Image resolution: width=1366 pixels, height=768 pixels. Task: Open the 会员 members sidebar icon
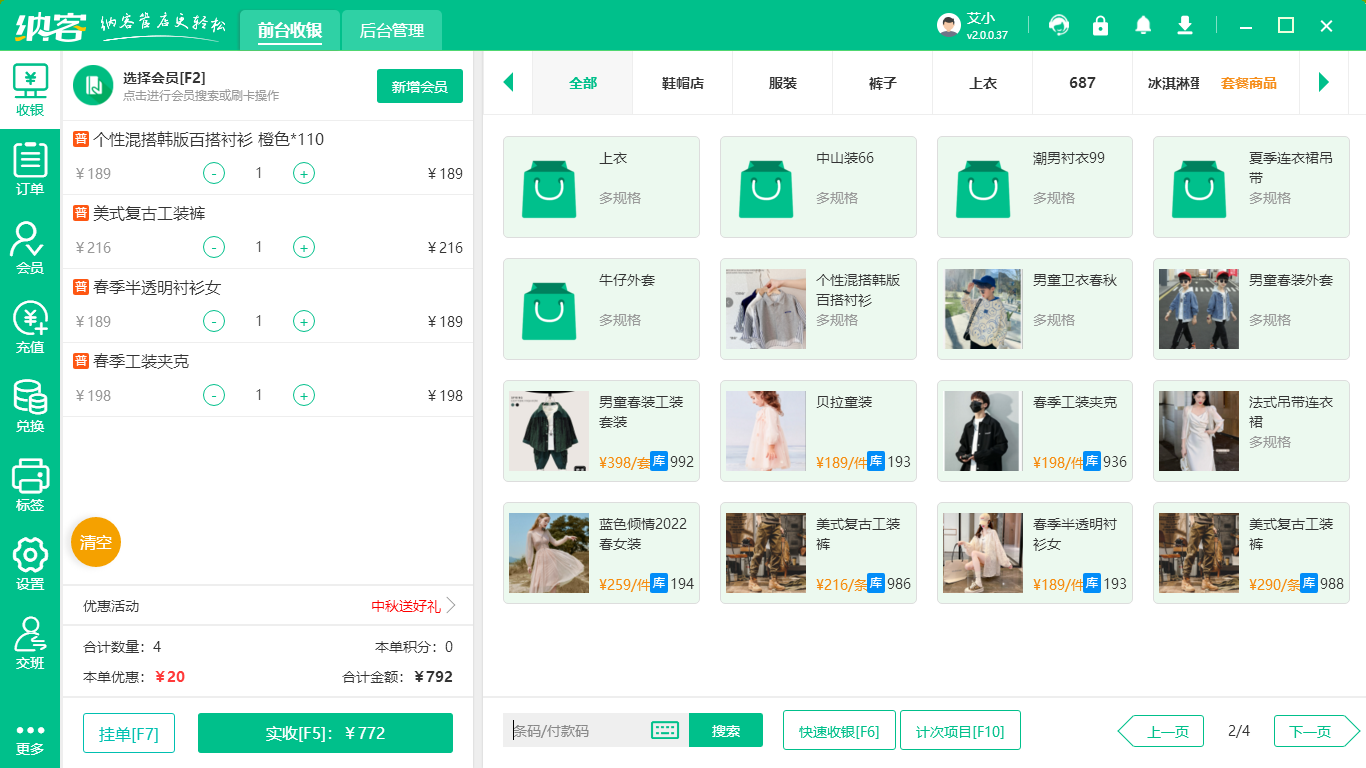click(x=30, y=249)
